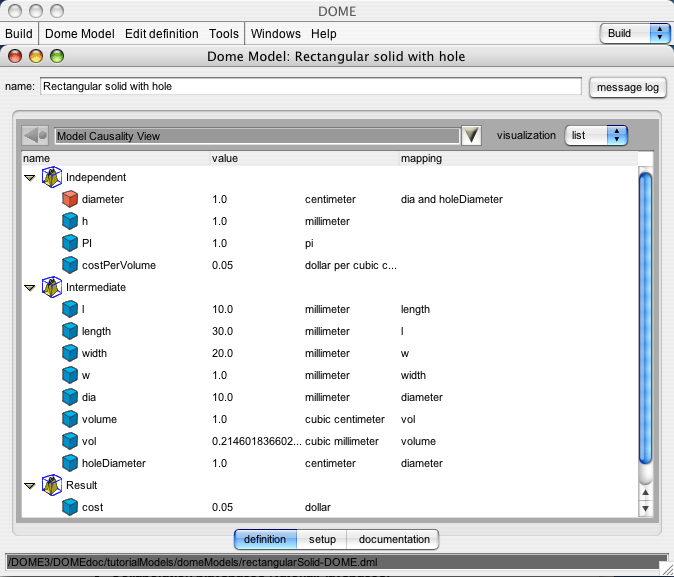Click the Model Causality View combo field
This screenshot has height=577, width=674.
(x=257, y=136)
